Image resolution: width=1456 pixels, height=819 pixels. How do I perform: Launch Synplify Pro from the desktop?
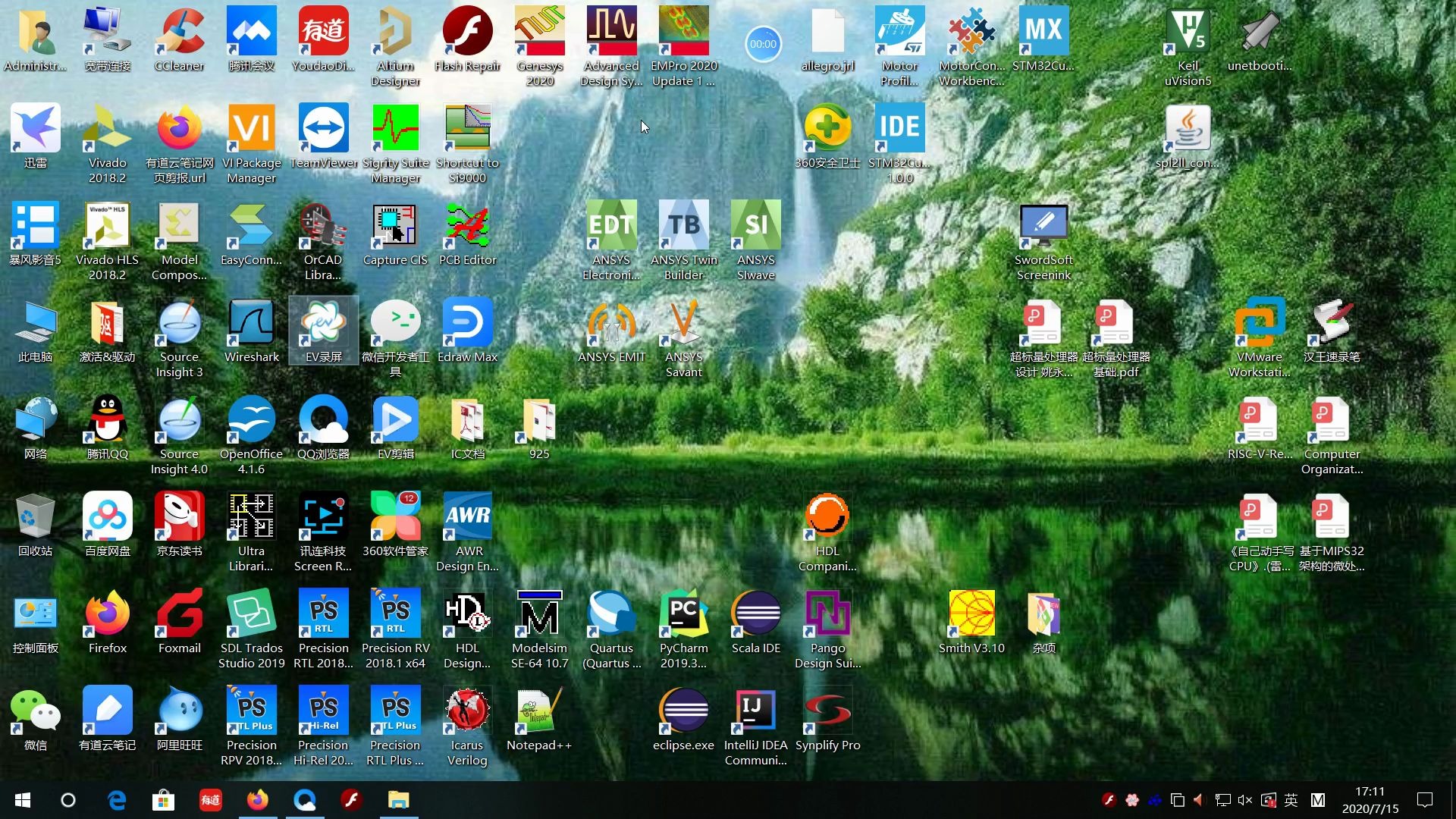(827, 719)
